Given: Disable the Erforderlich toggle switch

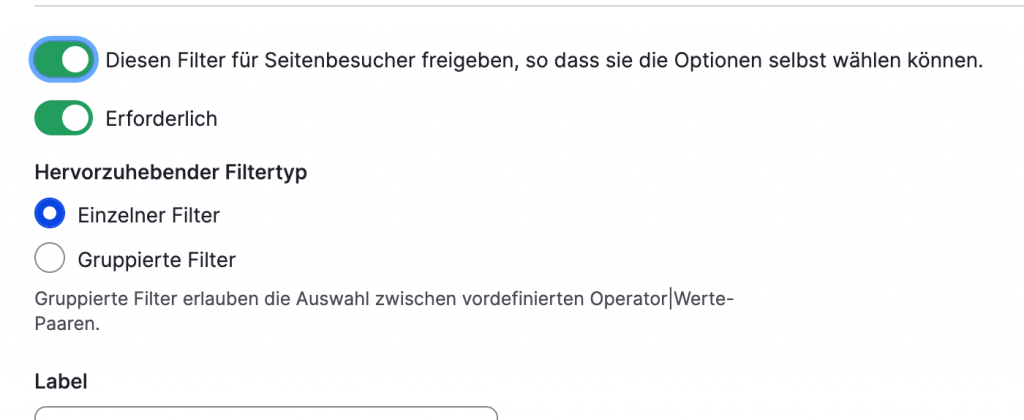Looking at the screenshot, I should coord(64,119).
